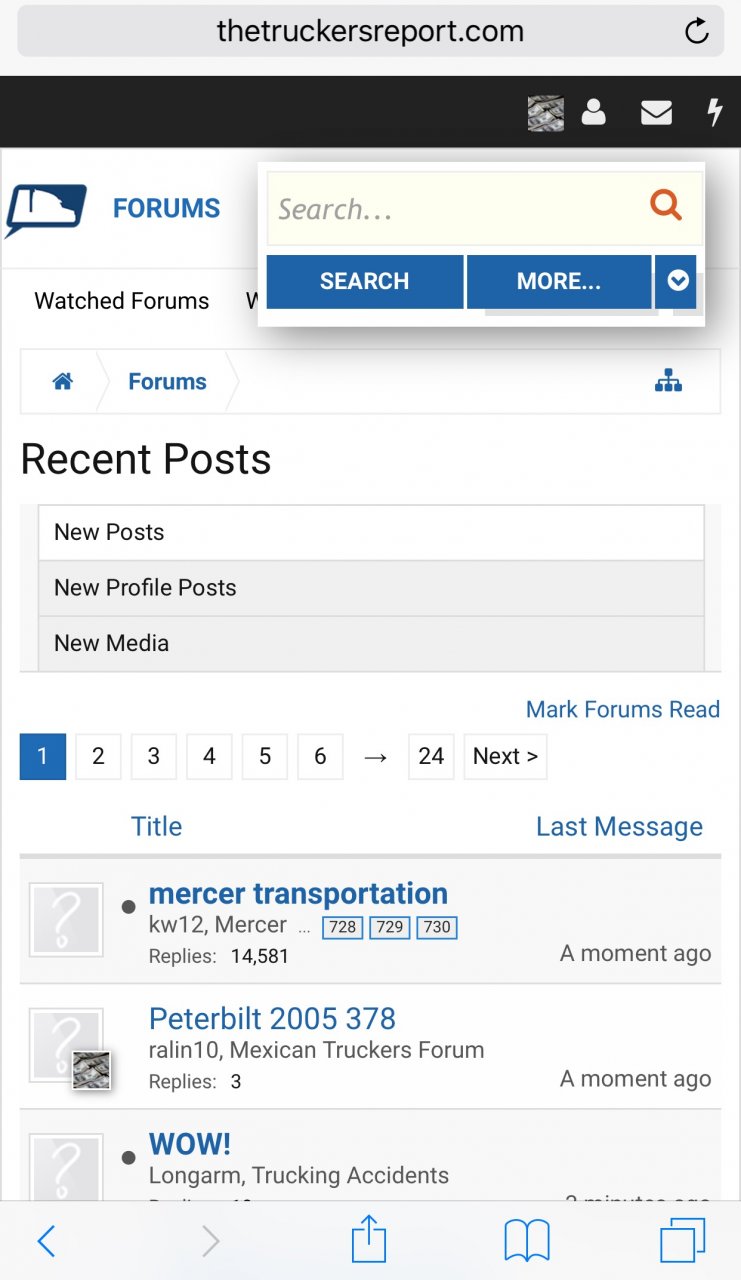Screen dimensions: 741x1280
Task: Go to page 24 of results
Action: click(431, 756)
